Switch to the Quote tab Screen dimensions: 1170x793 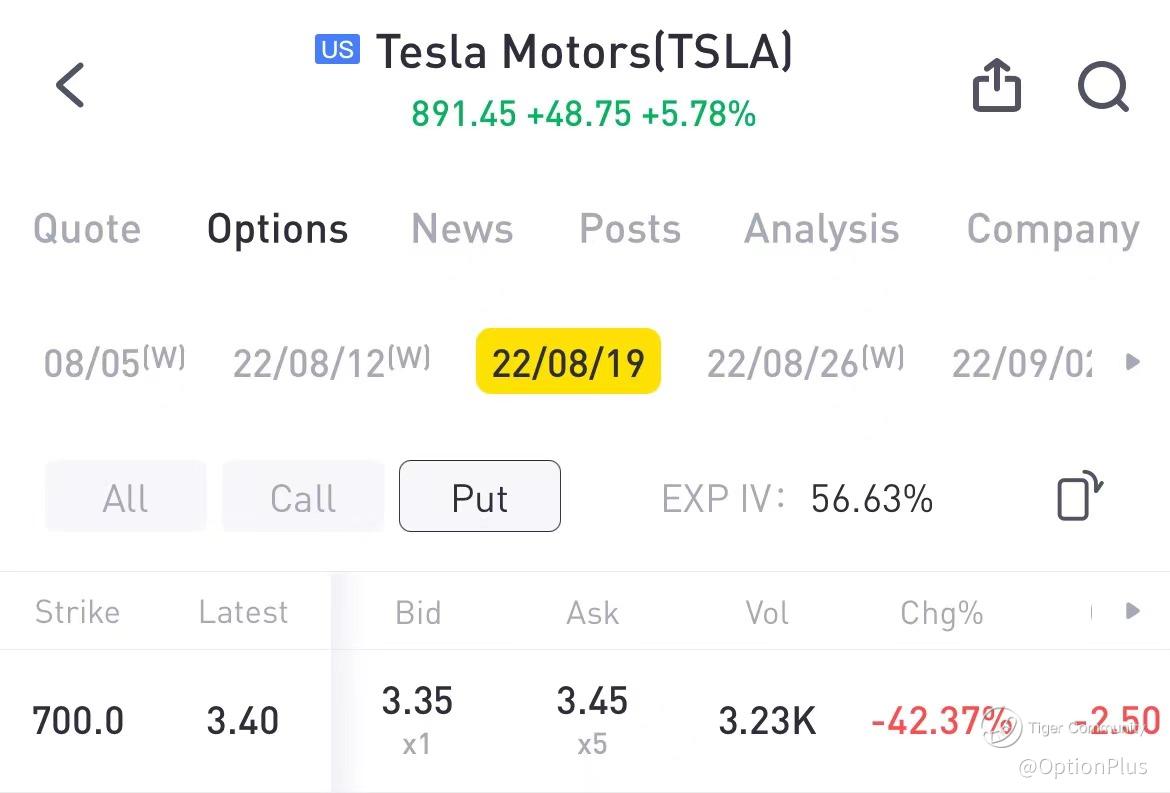pos(87,230)
